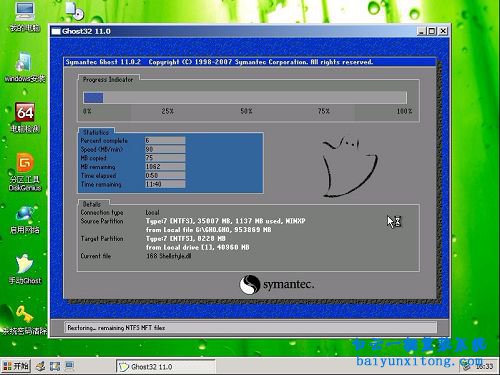Open the 64 hardware detection icon
Screen dimensions: 500x375
coord(25,118)
